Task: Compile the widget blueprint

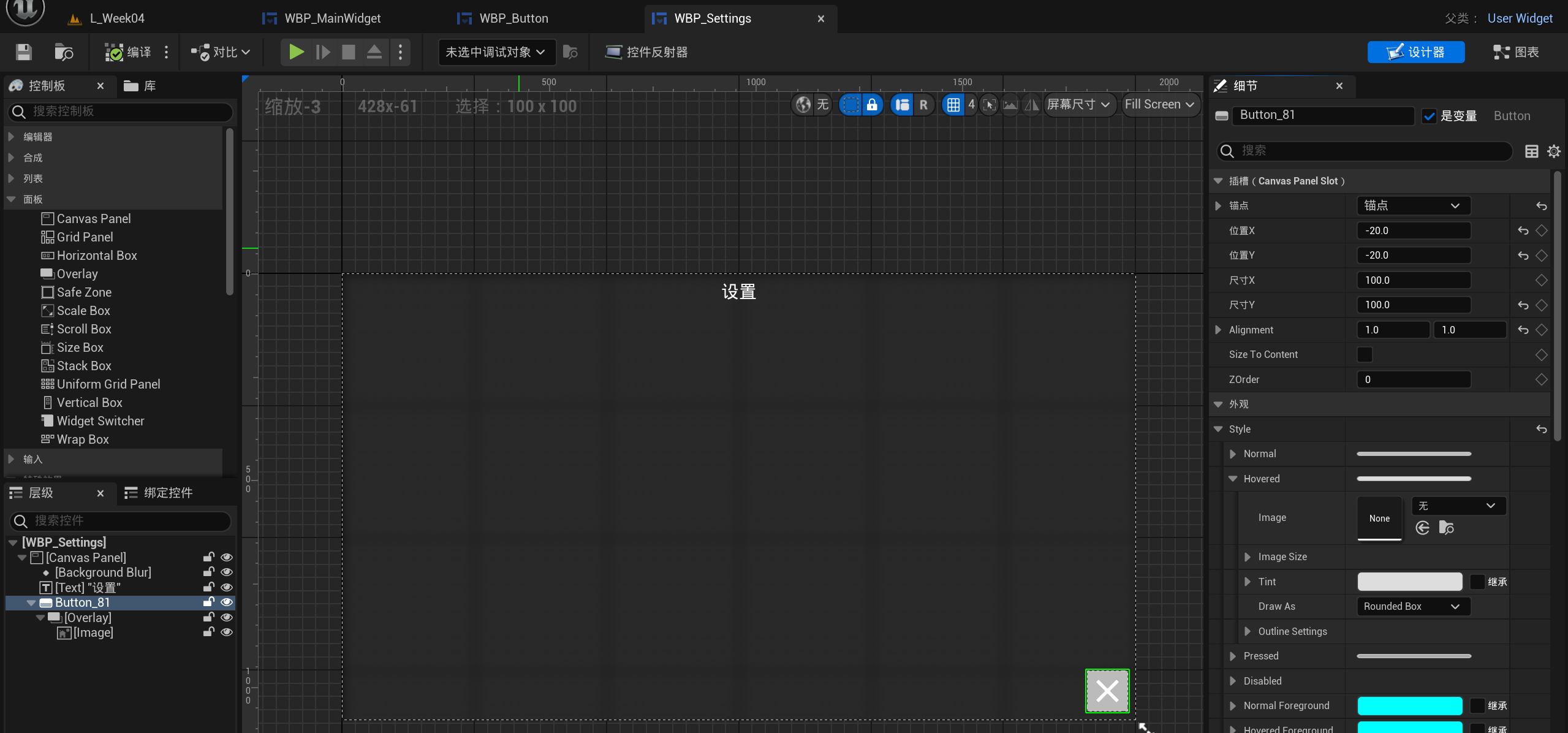Action: pos(127,52)
